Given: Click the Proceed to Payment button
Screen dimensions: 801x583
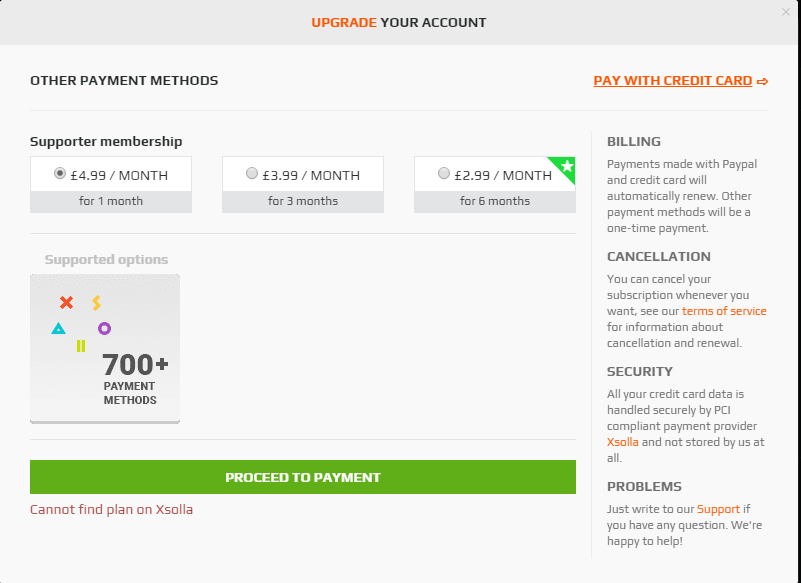Looking at the screenshot, I should pyautogui.click(x=303, y=477).
